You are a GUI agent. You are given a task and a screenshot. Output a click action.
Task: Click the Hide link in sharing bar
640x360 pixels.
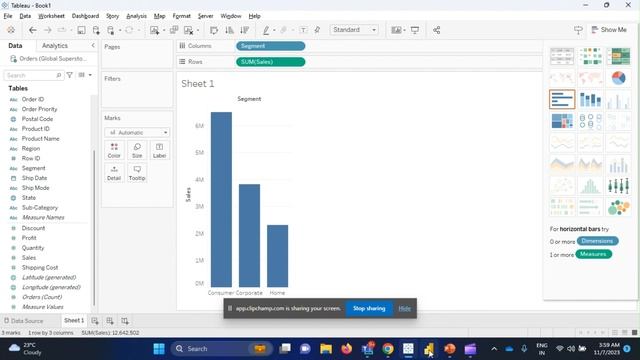404,309
